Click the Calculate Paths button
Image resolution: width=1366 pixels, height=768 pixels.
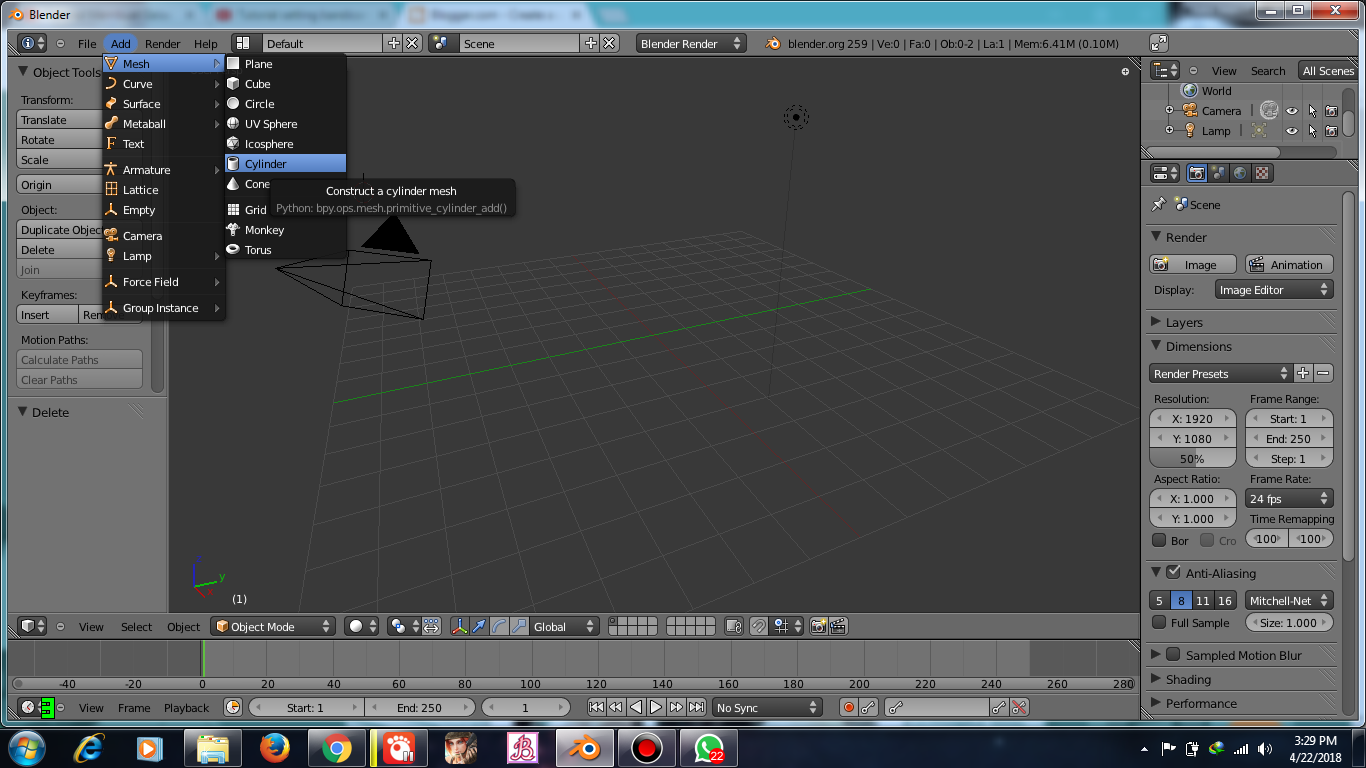click(80, 360)
